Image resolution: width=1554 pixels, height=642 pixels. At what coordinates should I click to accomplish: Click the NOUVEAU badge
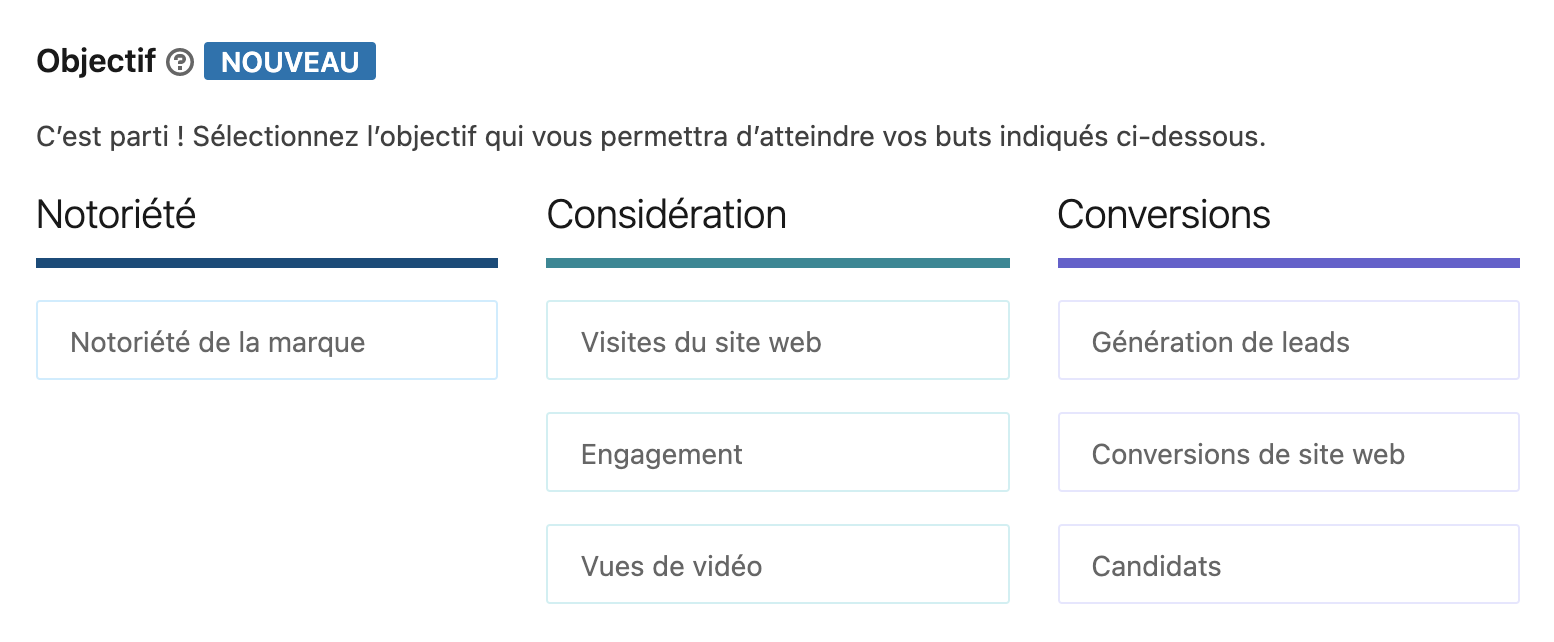pos(290,61)
